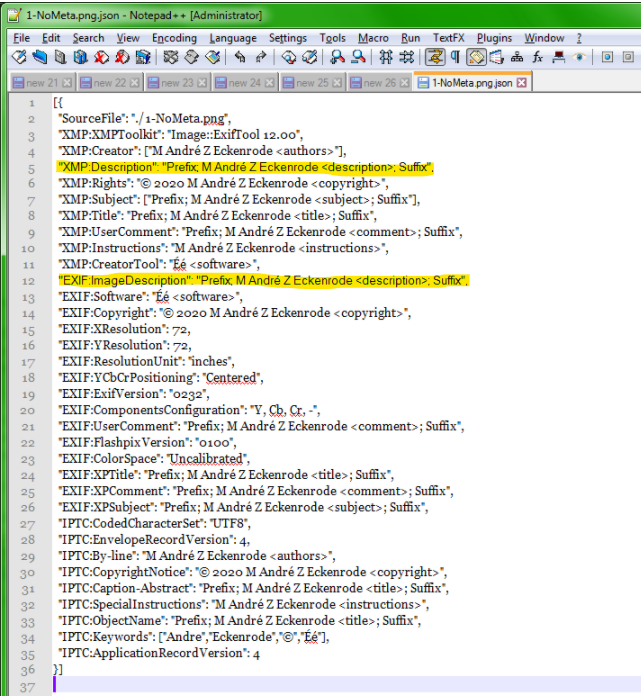Open the TextFX menu
Viewport: 641px width, 696px height.
448,38
